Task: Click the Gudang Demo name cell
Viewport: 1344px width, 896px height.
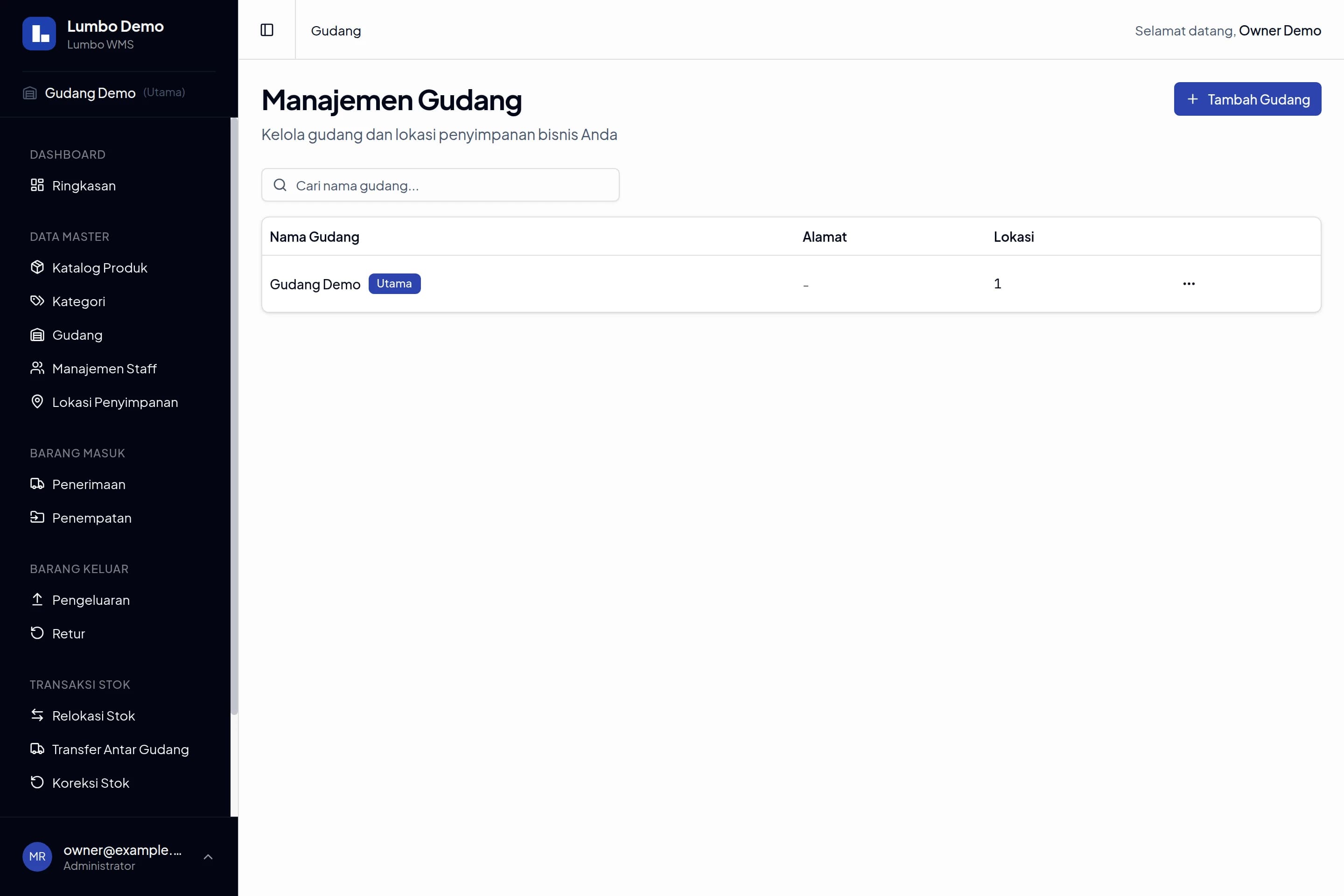Action: point(315,284)
